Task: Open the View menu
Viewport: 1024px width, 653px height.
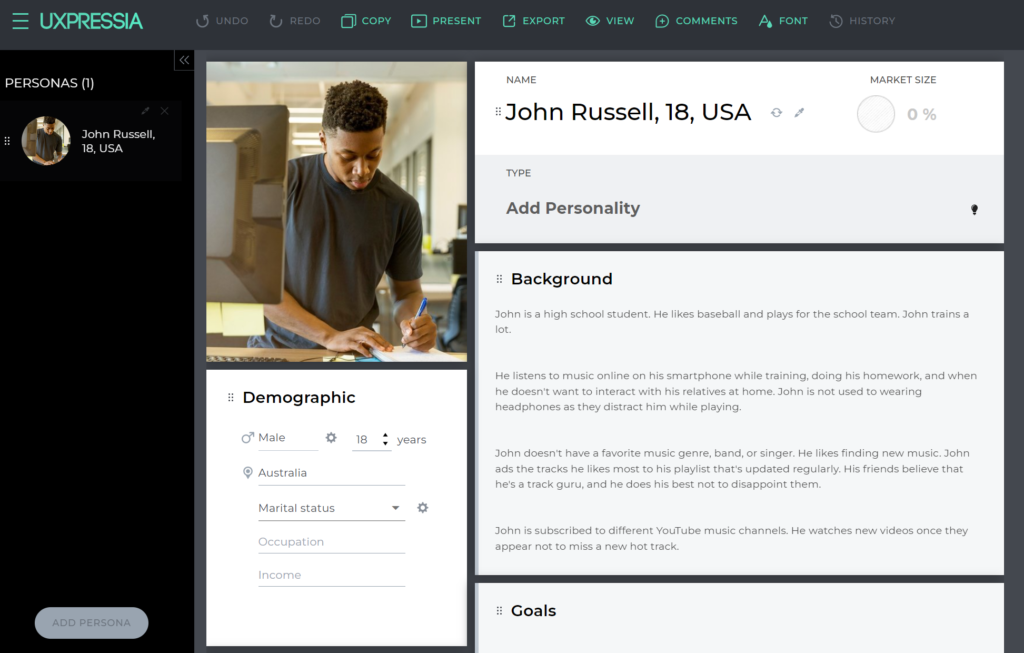Action: coord(609,21)
